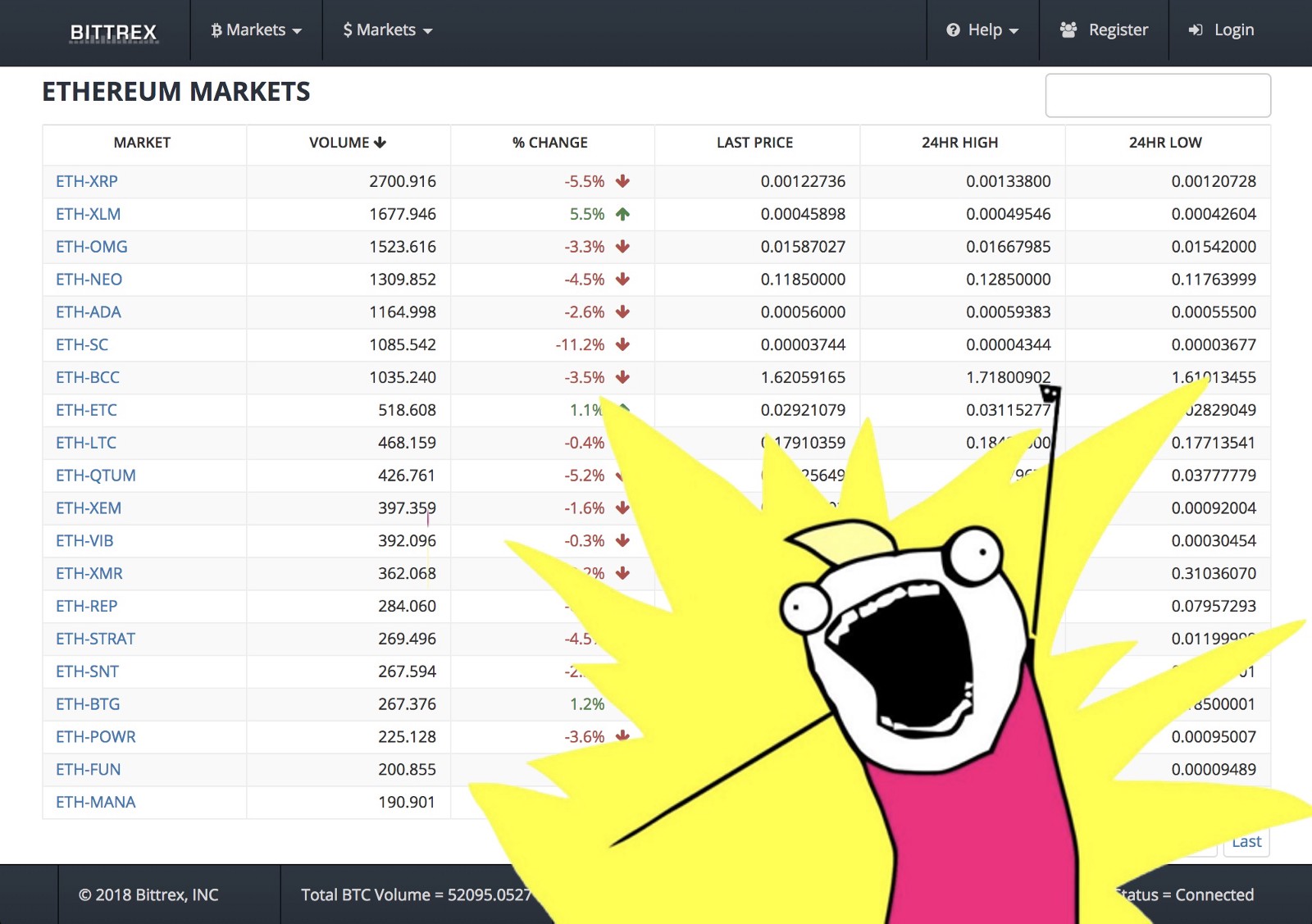Go to the ETH-REP market
Screen dimensions: 1312x924
pos(87,607)
